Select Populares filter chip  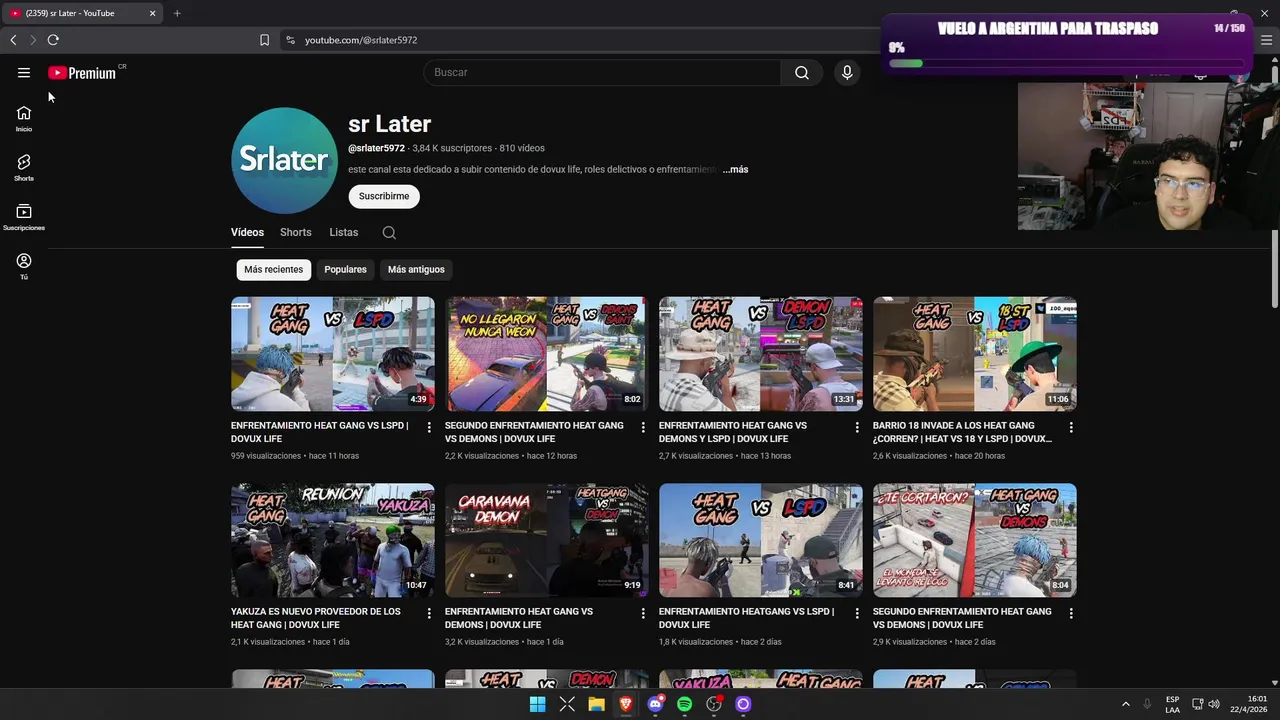(345, 269)
